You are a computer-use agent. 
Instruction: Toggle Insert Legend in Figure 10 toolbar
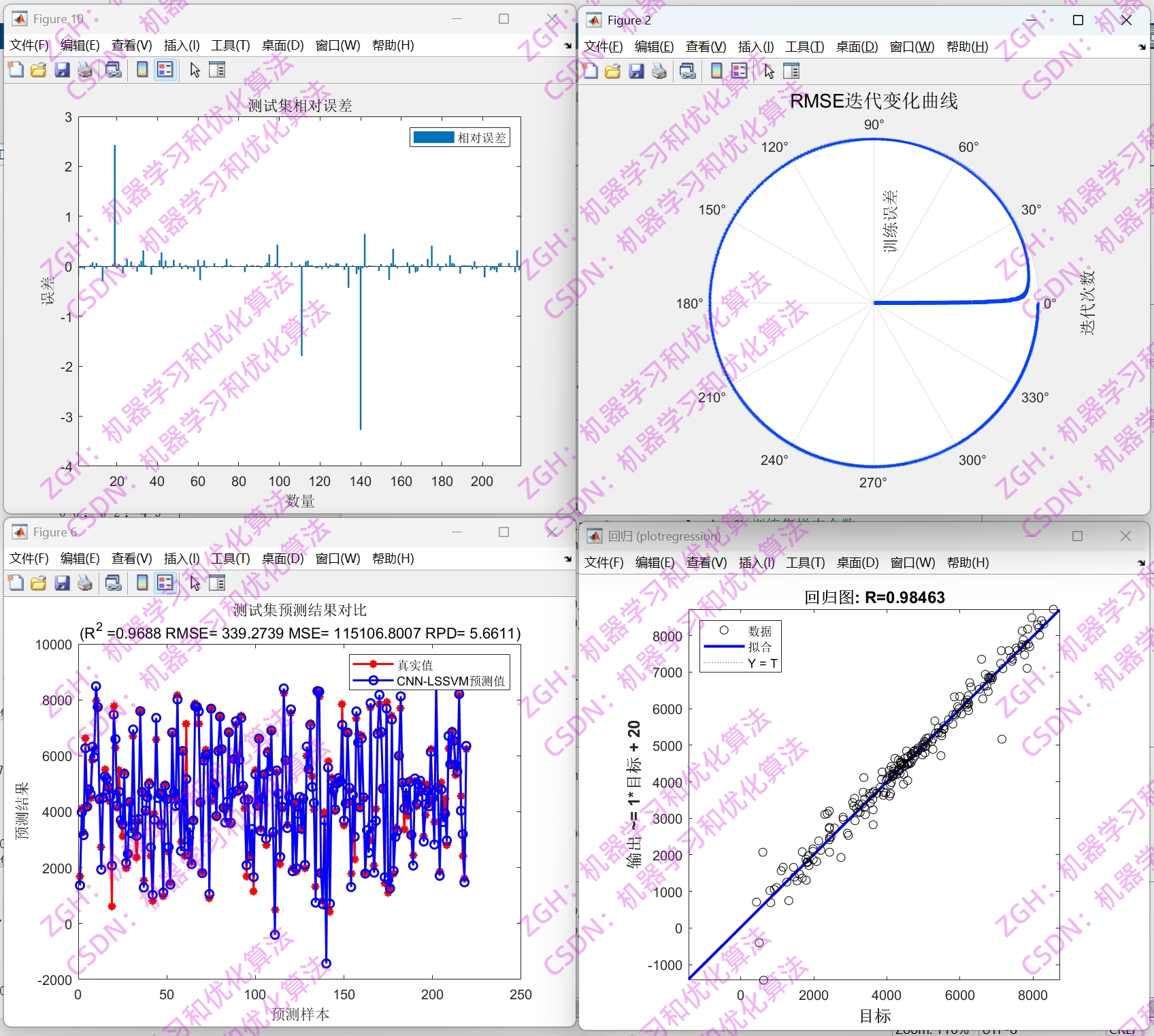click(x=165, y=69)
